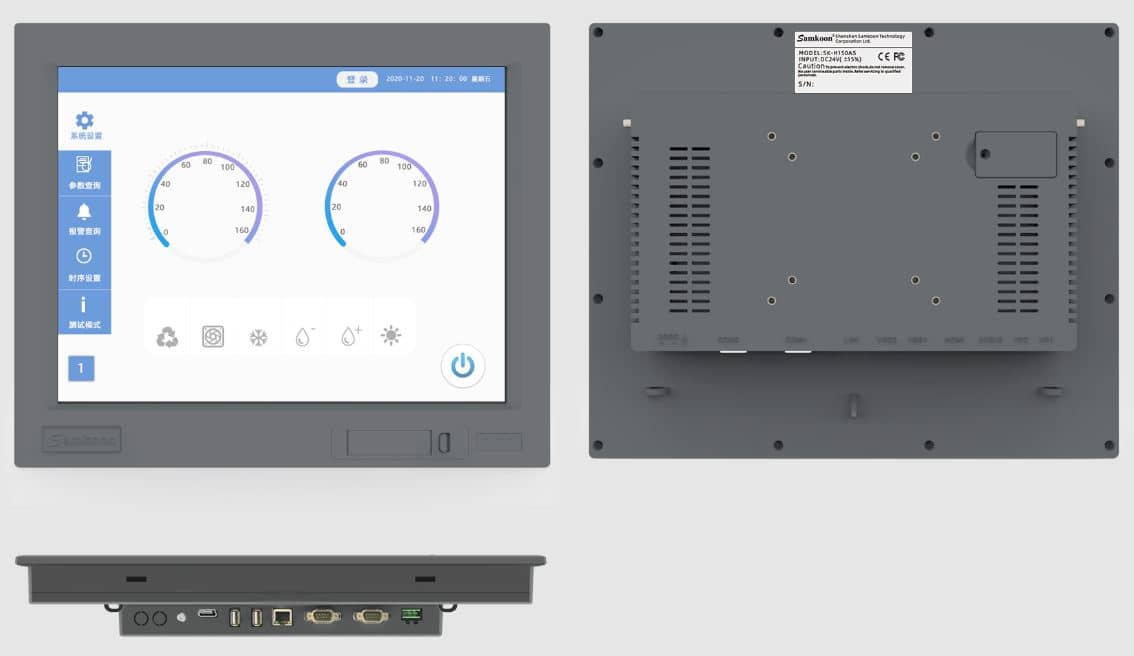Viewport: 1134px width, 656px height.
Task: Toggle the blue power button
Action: click(462, 366)
